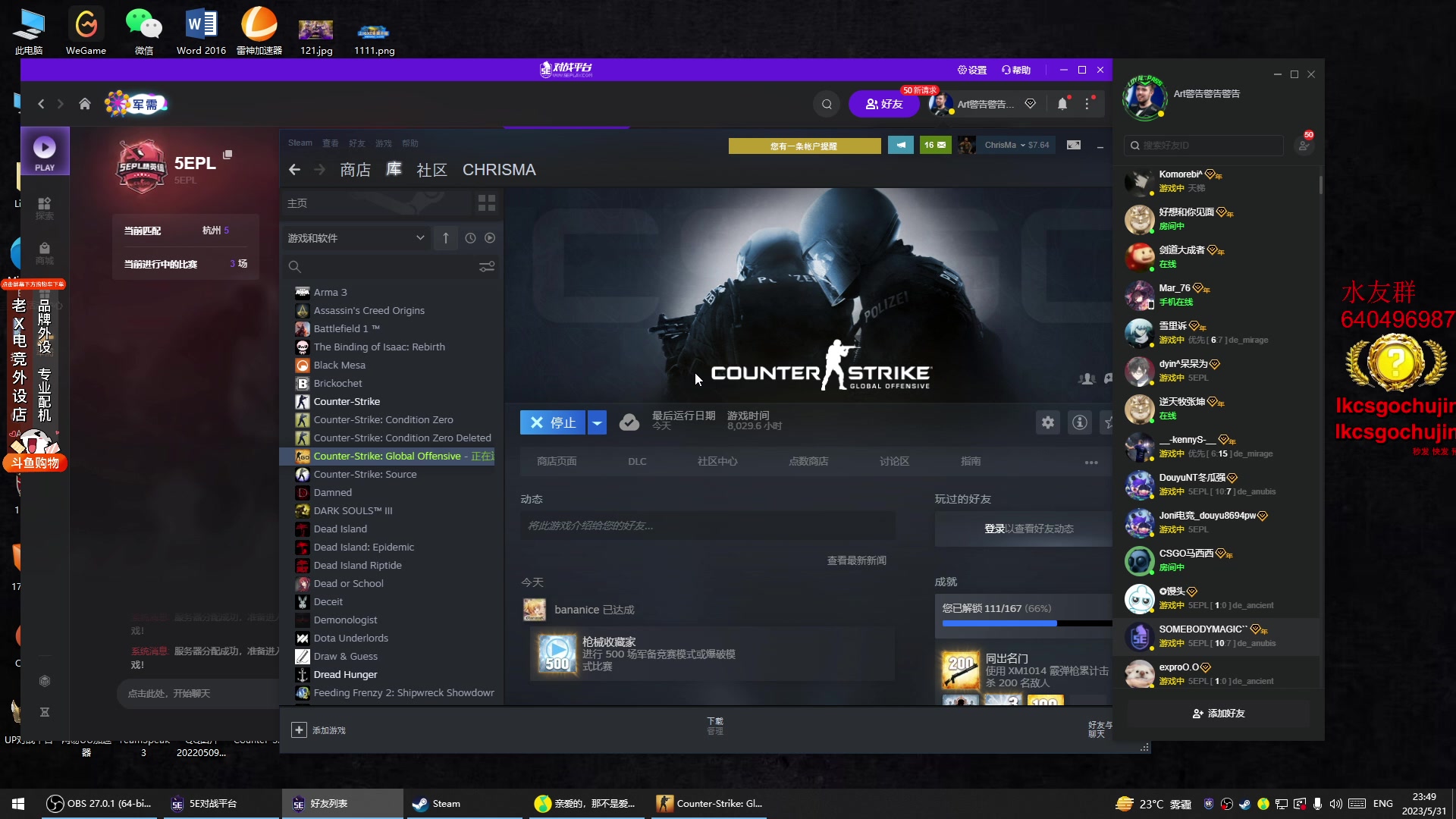Screen dimensions: 1456x819
Task: Open the dropdown arrow beside 停止 button
Action: point(598,422)
